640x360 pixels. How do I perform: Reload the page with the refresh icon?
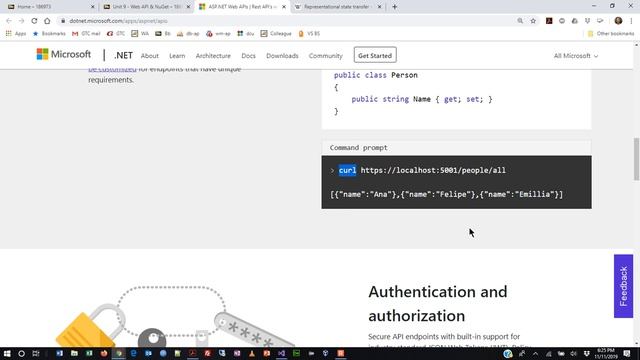click(x=34, y=21)
